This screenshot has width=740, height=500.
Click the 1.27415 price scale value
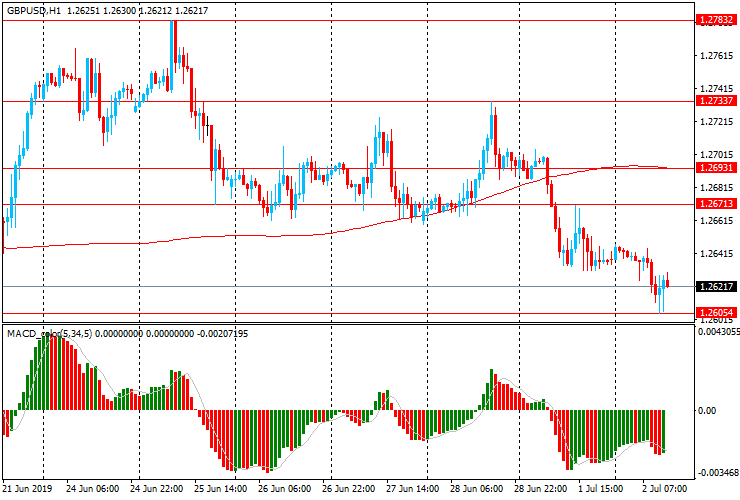click(717, 88)
